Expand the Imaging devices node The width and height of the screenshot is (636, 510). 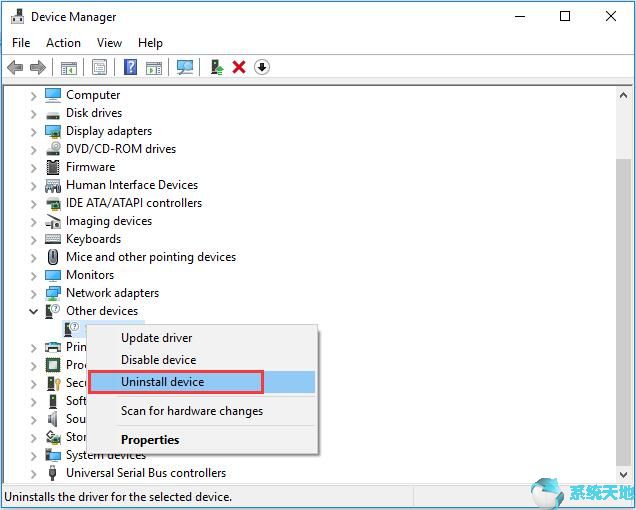tap(33, 222)
